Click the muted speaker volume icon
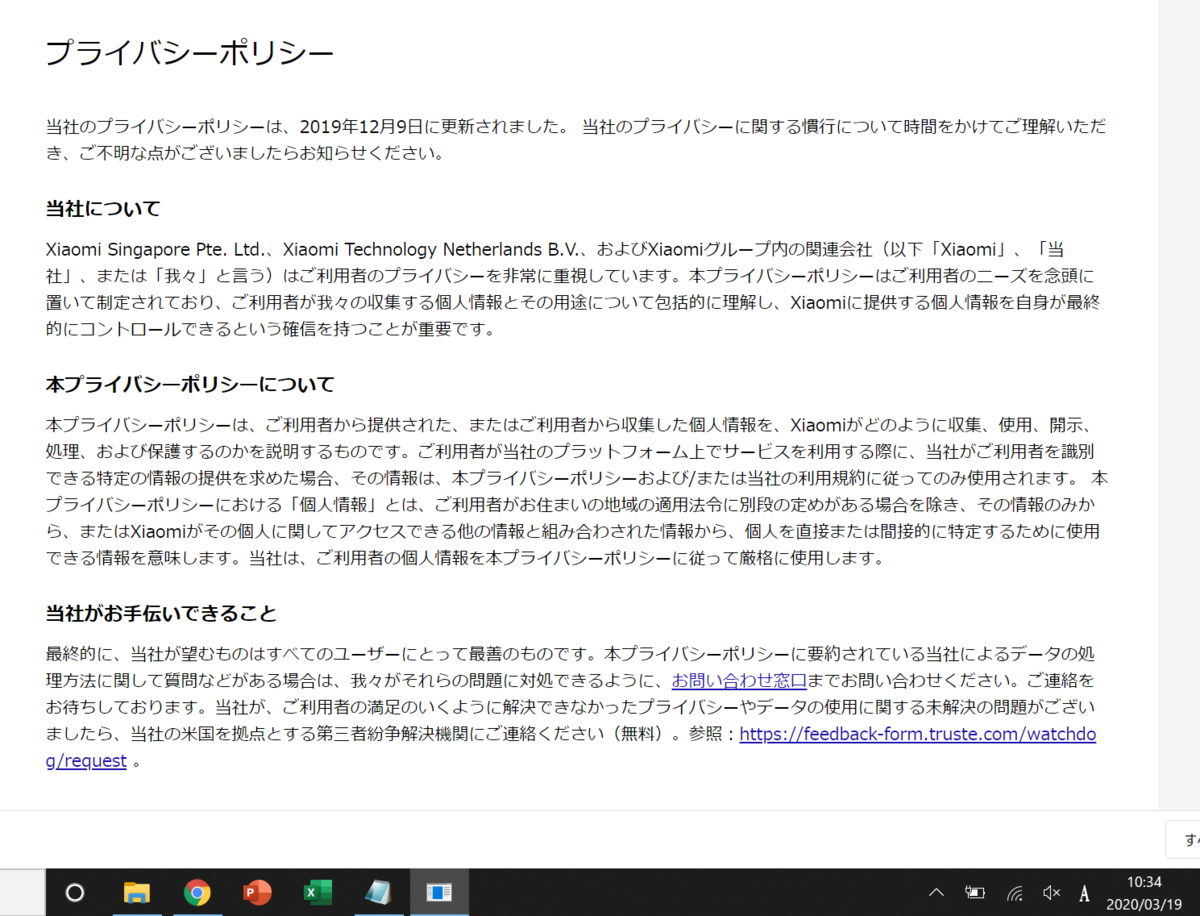This screenshot has height=916, width=1200. click(1051, 892)
